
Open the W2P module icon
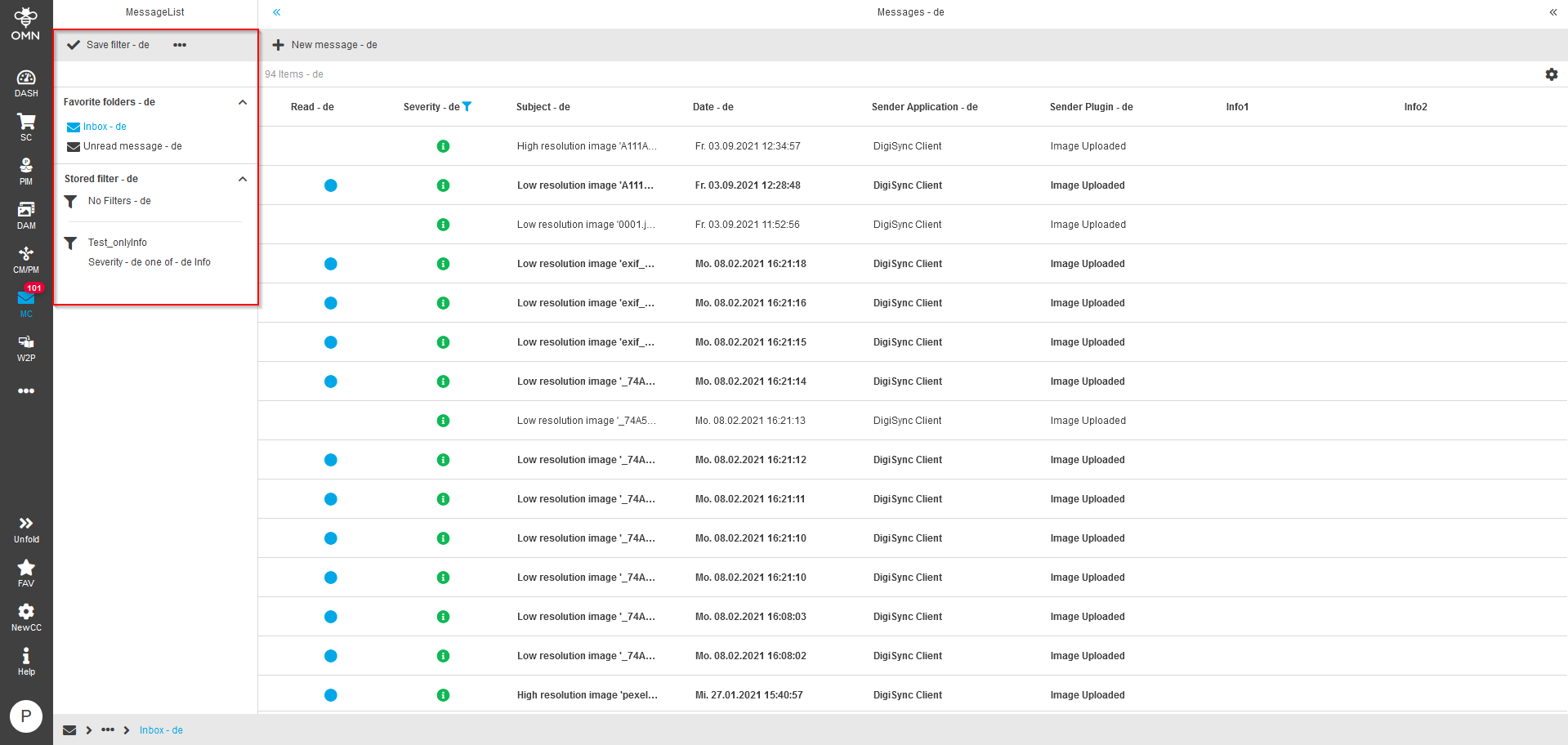[26, 347]
